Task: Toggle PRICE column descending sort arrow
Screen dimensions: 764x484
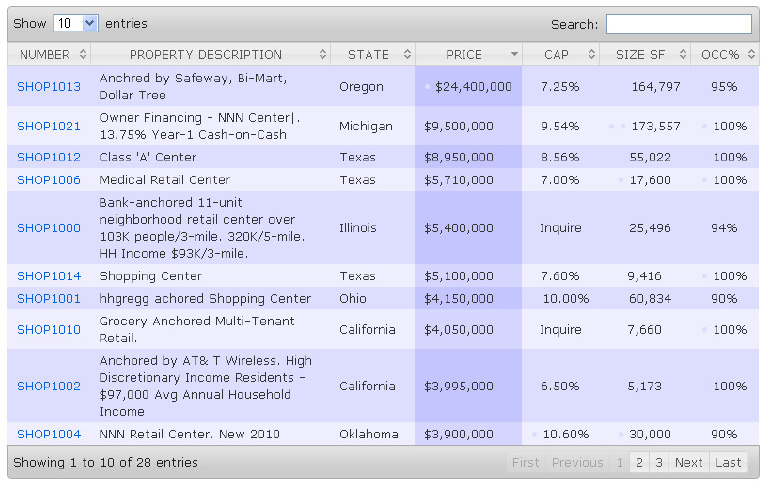Action: click(514, 54)
